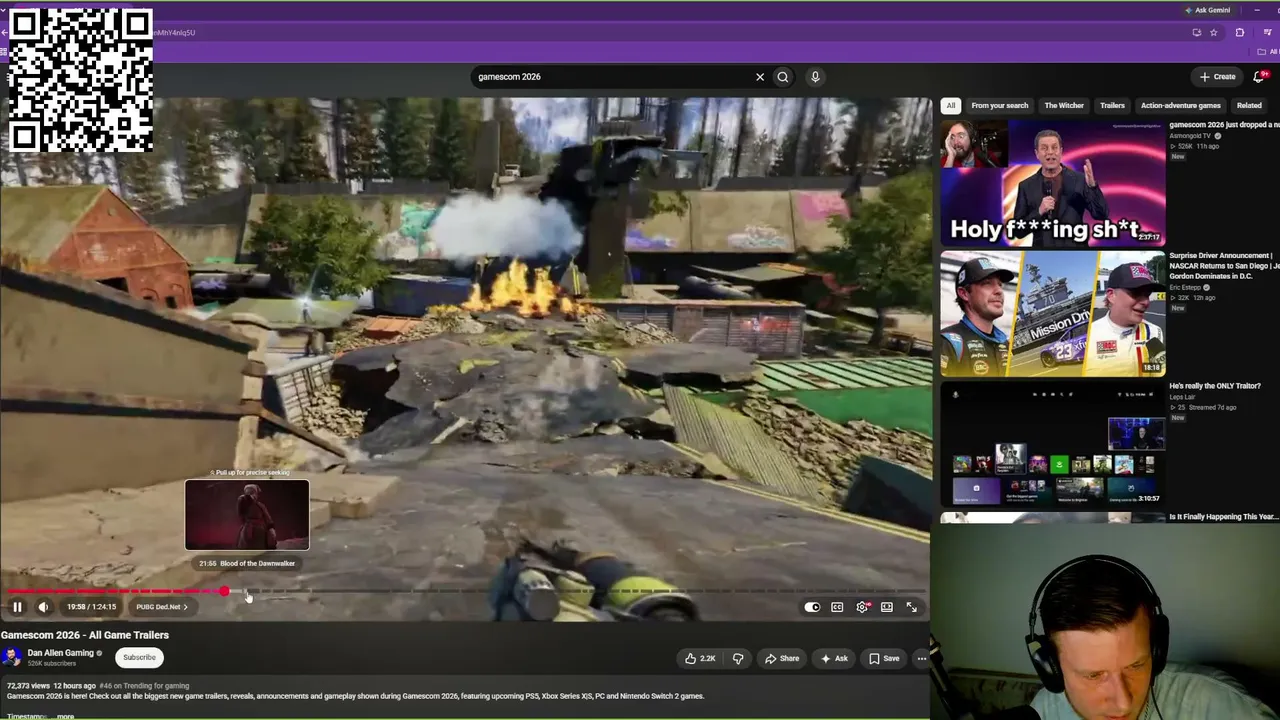This screenshot has height=720, width=1280.
Task: Toggle the autoplay switch
Action: [x=812, y=607]
